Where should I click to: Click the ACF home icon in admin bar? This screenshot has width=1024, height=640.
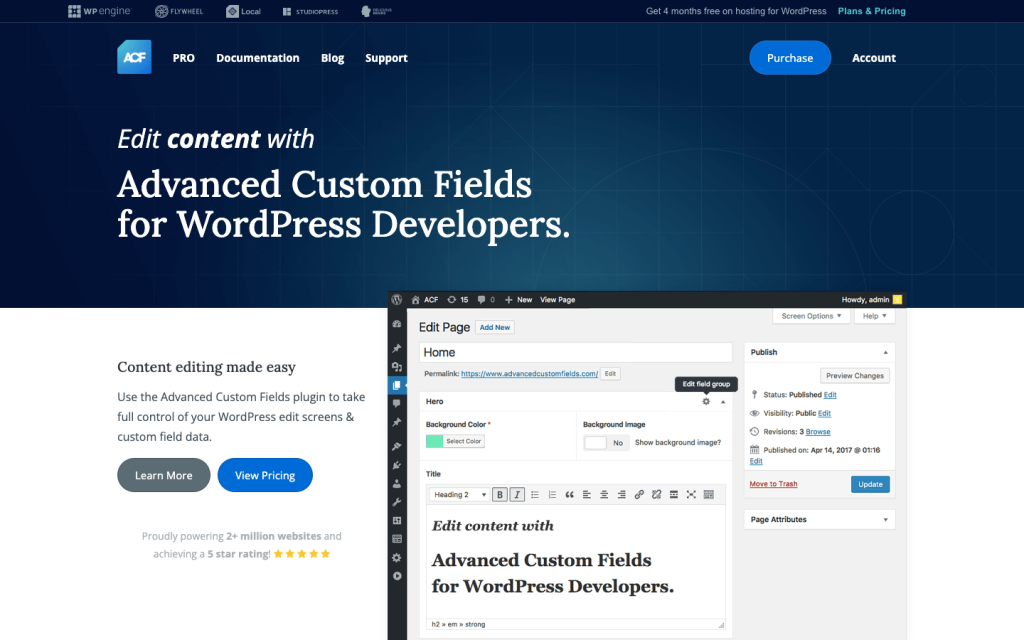(415, 300)
